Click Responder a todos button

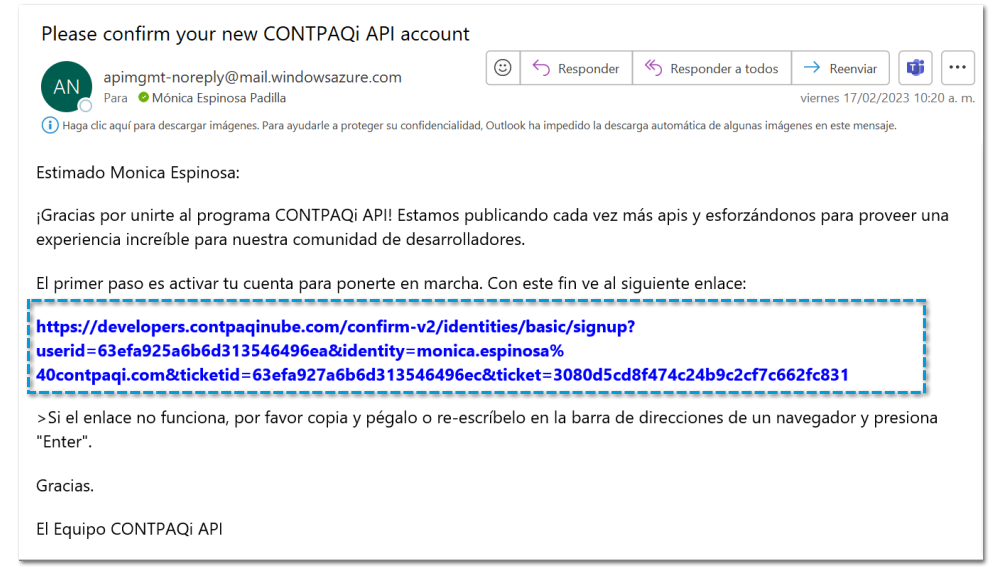(712, 68)
